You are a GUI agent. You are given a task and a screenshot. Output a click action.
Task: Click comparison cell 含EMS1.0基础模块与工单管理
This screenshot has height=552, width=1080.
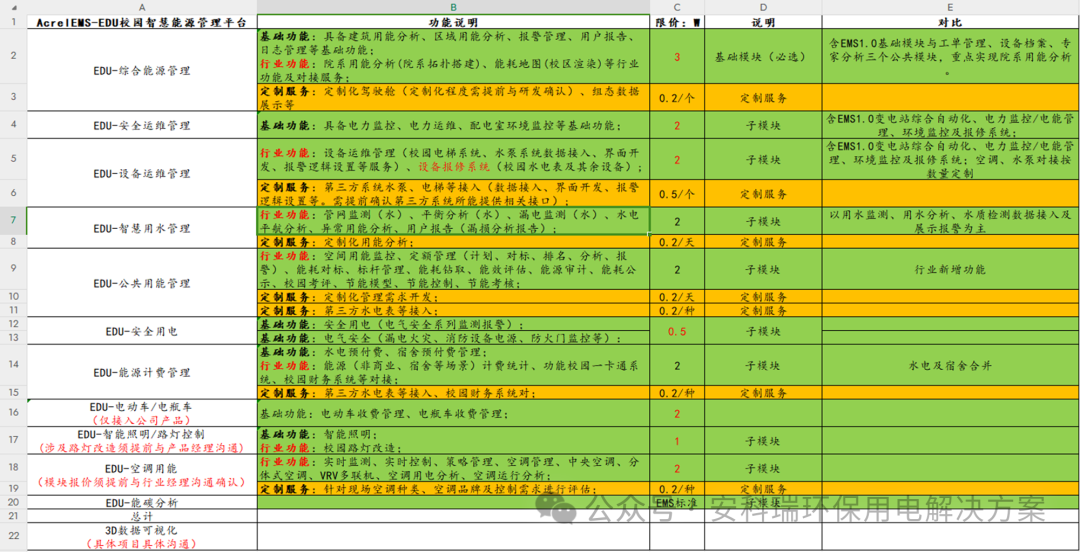click(950, 57)
